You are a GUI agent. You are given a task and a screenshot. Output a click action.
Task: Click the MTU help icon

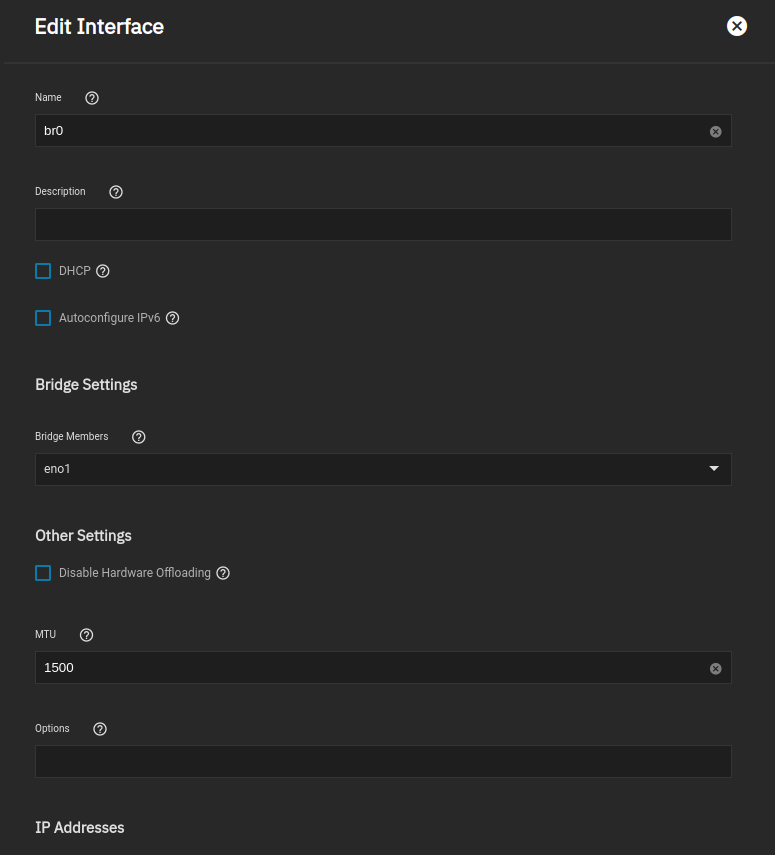pyautogui.click(x=86, y=635)
